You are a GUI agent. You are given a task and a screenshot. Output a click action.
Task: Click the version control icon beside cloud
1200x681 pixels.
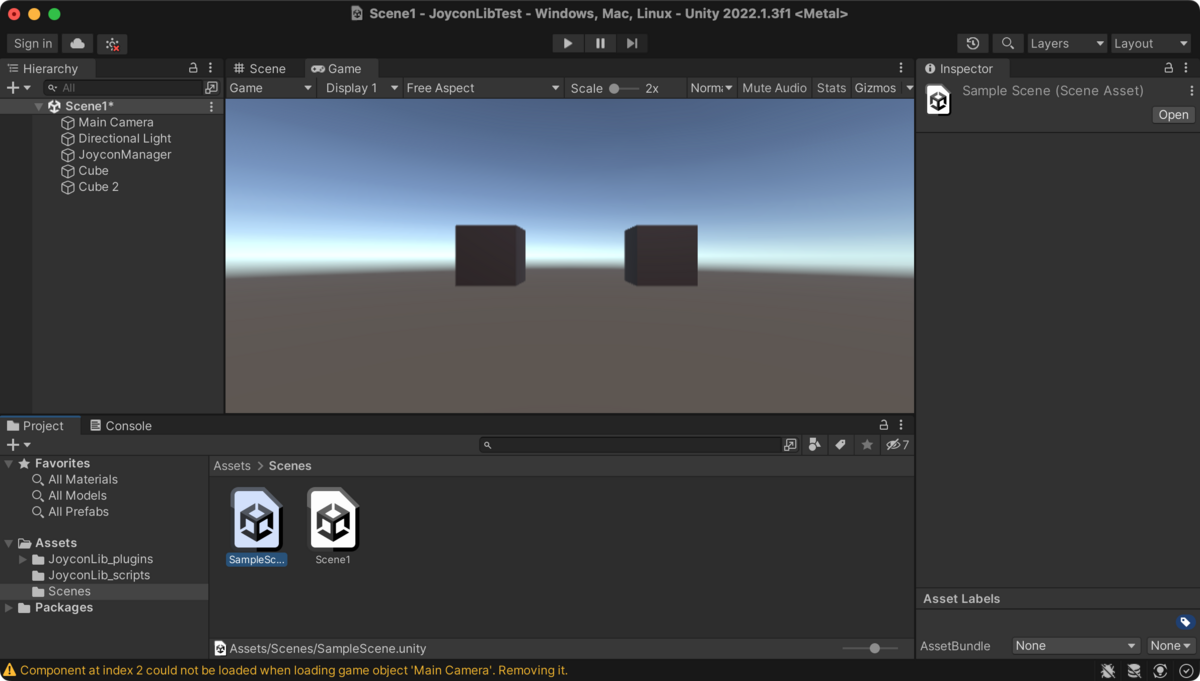[x=112, y=43]
